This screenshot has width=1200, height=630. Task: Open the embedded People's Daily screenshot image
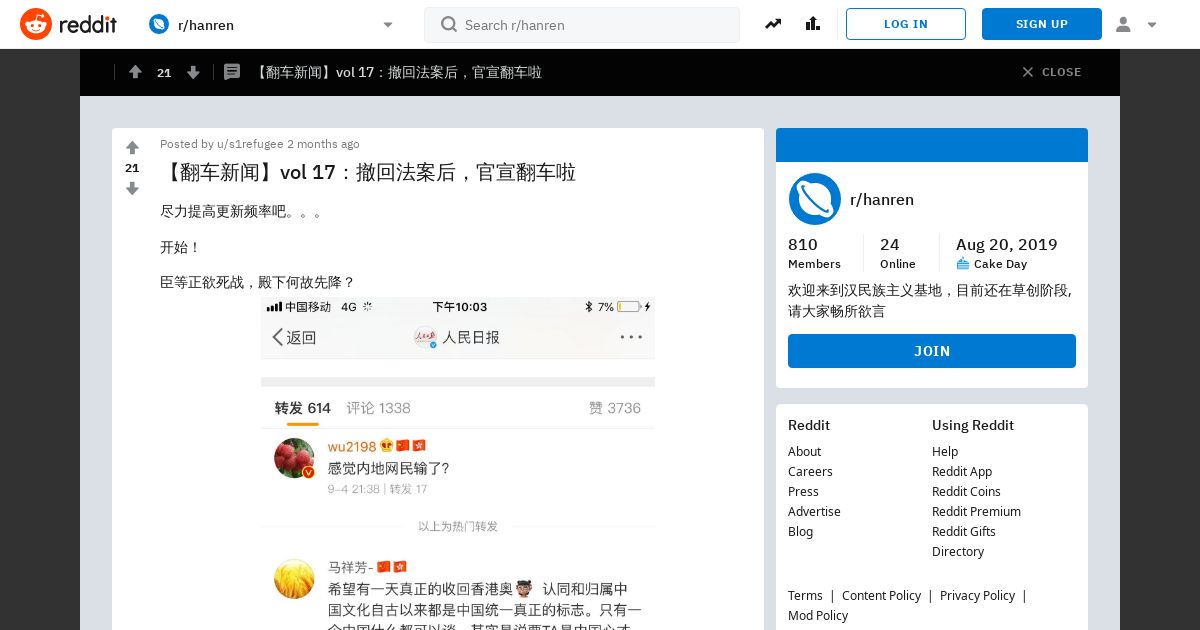458,463
